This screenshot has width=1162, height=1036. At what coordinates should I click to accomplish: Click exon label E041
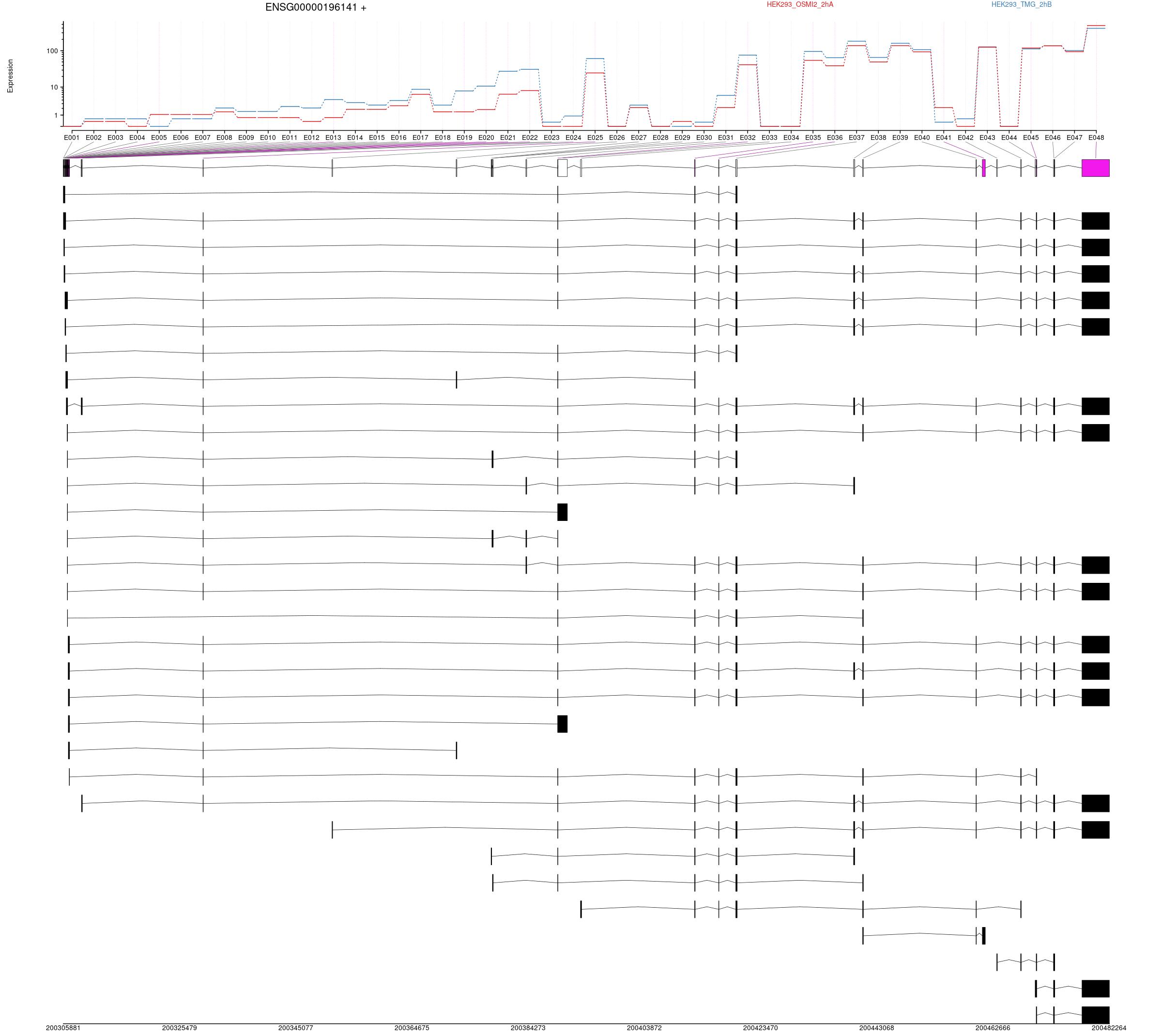pos(943,138)
